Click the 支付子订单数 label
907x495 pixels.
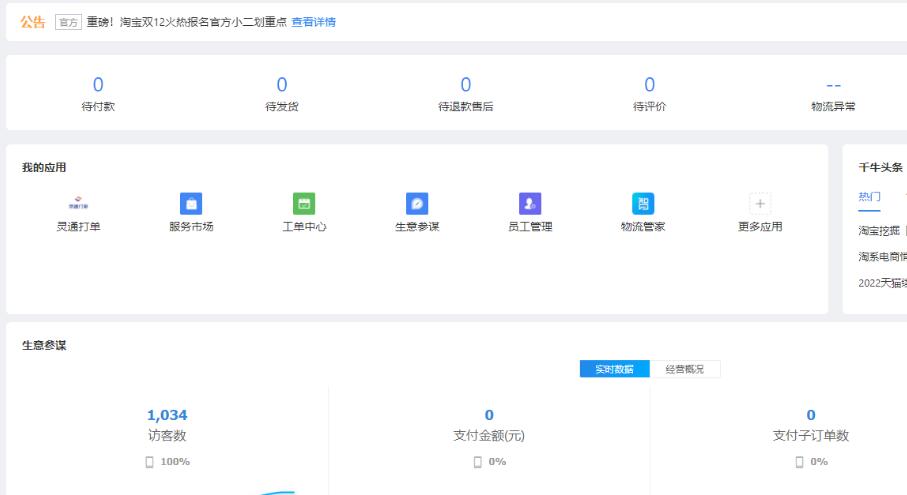(811, 435)
